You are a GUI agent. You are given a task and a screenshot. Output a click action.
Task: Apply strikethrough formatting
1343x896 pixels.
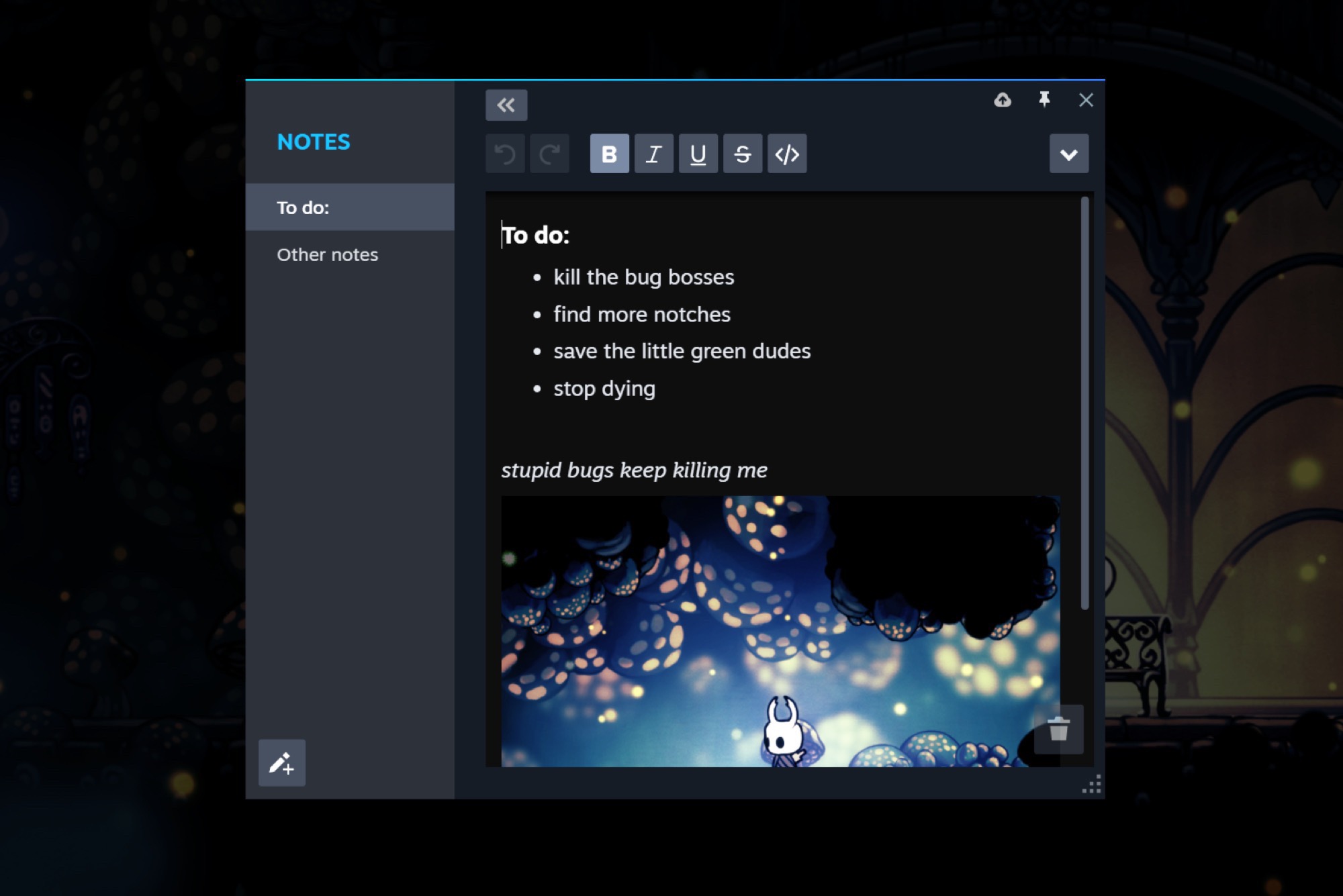(742, 154)
